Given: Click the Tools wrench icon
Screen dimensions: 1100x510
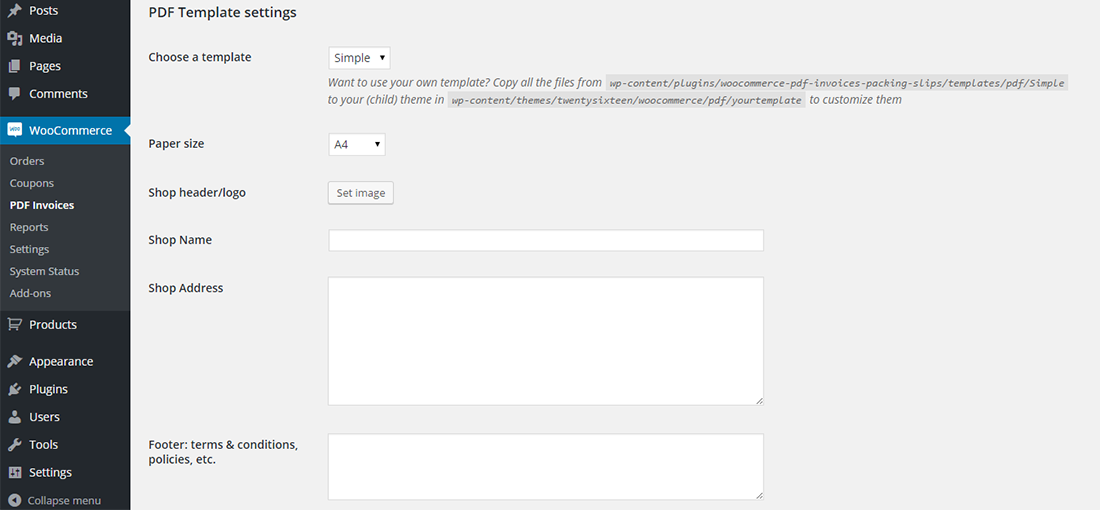Looking at the screenshot, I should pos(15,445).
